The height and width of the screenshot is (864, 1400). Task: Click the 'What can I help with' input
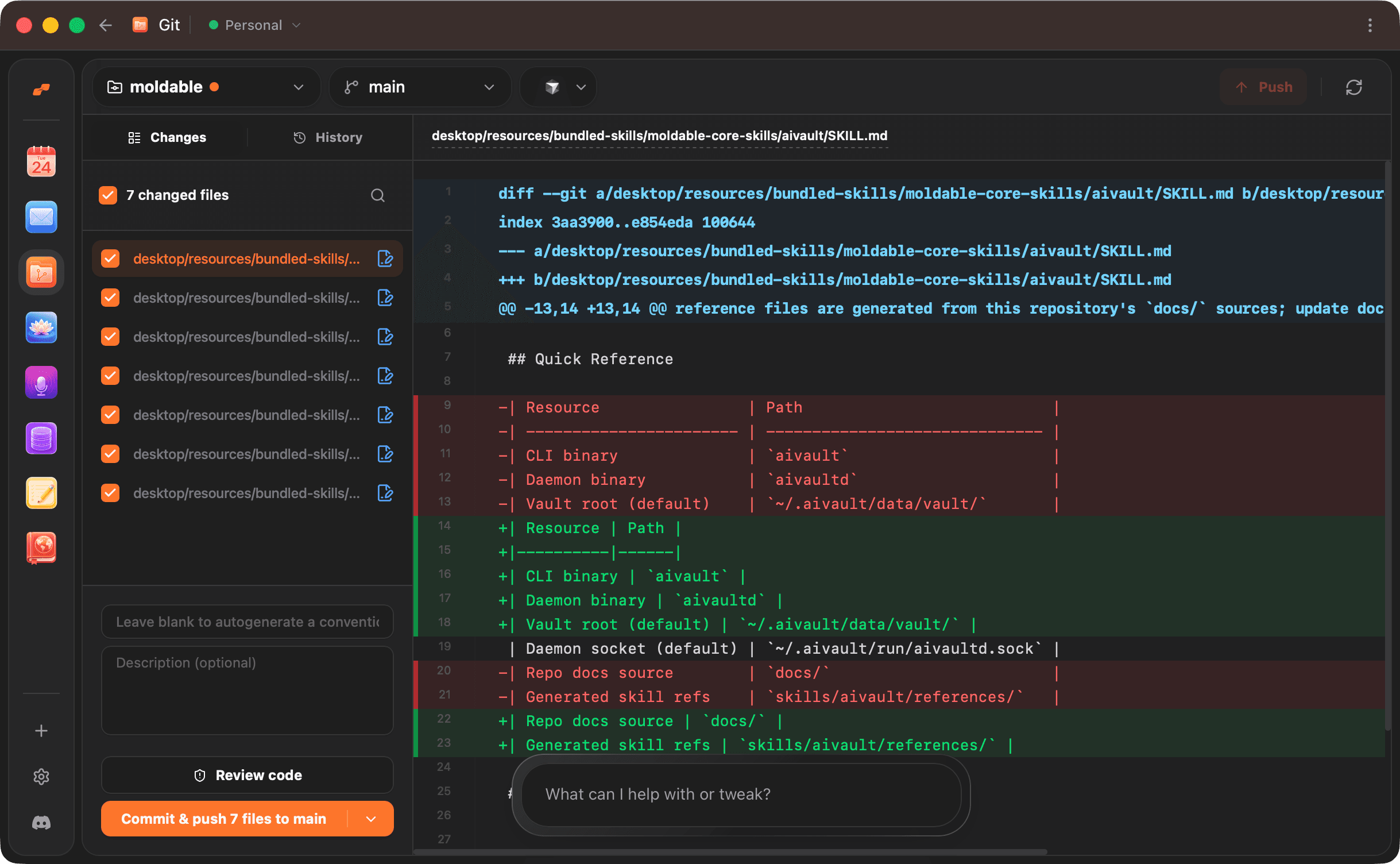click(x=741, y=794)
